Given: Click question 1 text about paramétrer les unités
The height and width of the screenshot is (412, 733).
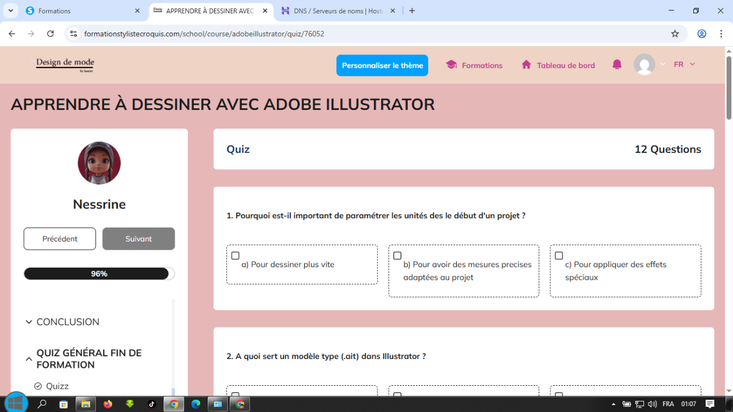Looking at the screenshot, I should (x=376, y=216).
